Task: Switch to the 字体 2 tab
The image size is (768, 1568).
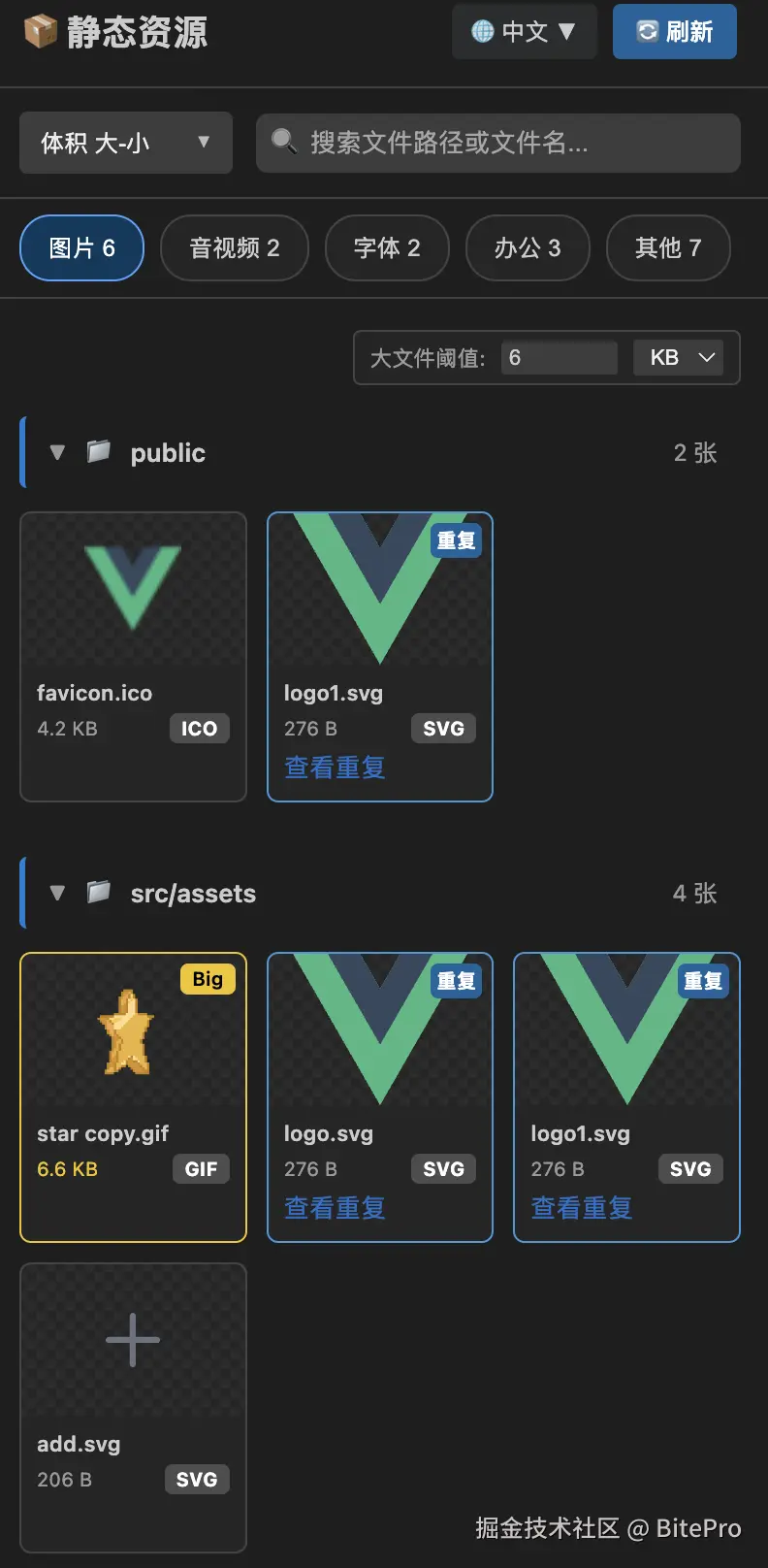Action: (x=387, y=247)
